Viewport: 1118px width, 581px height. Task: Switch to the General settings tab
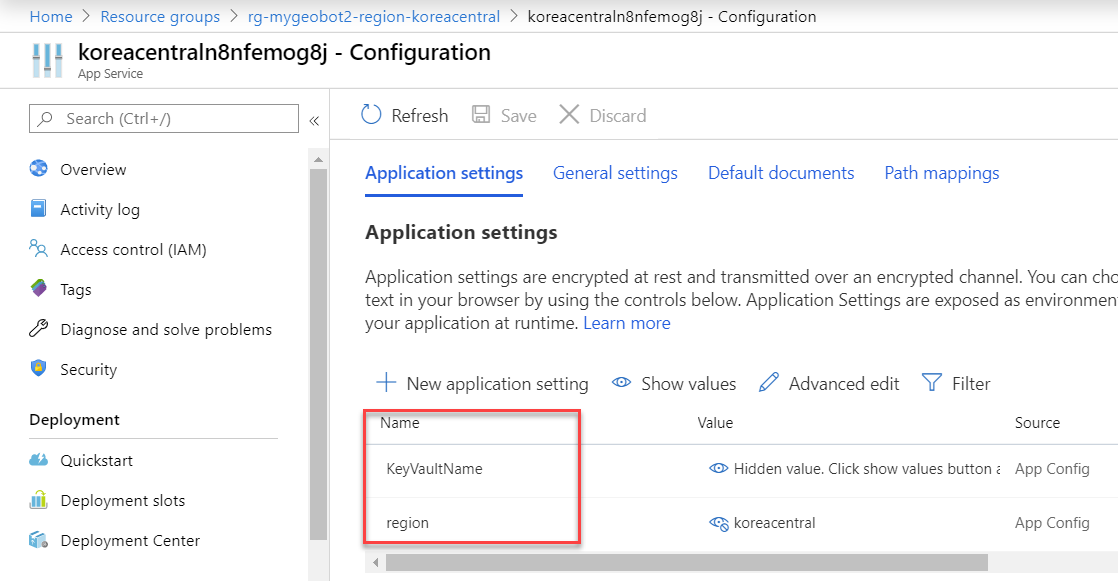pyautogui.click(x=615, y=173)
